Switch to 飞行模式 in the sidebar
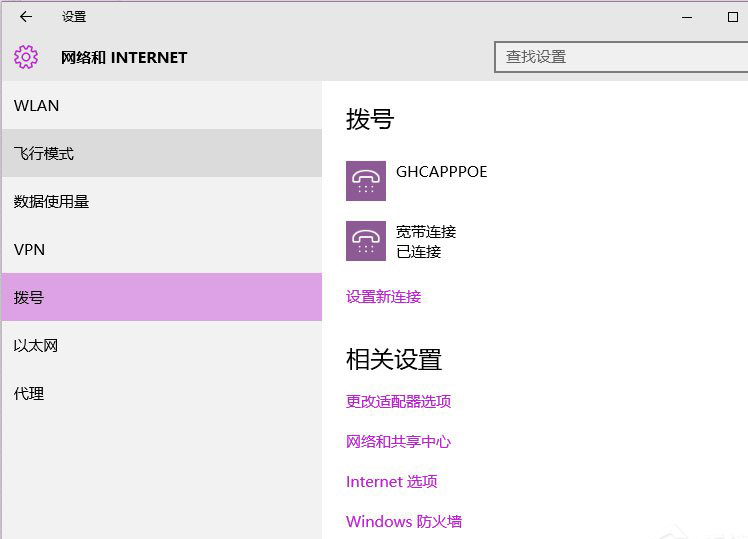 [44, 154]
